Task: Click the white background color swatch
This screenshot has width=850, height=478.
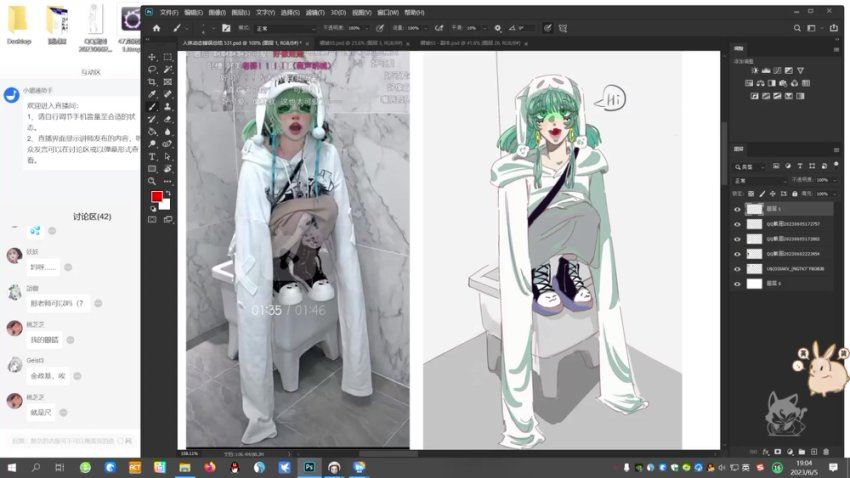Action: pyautogui.click(x=166, y=205)
